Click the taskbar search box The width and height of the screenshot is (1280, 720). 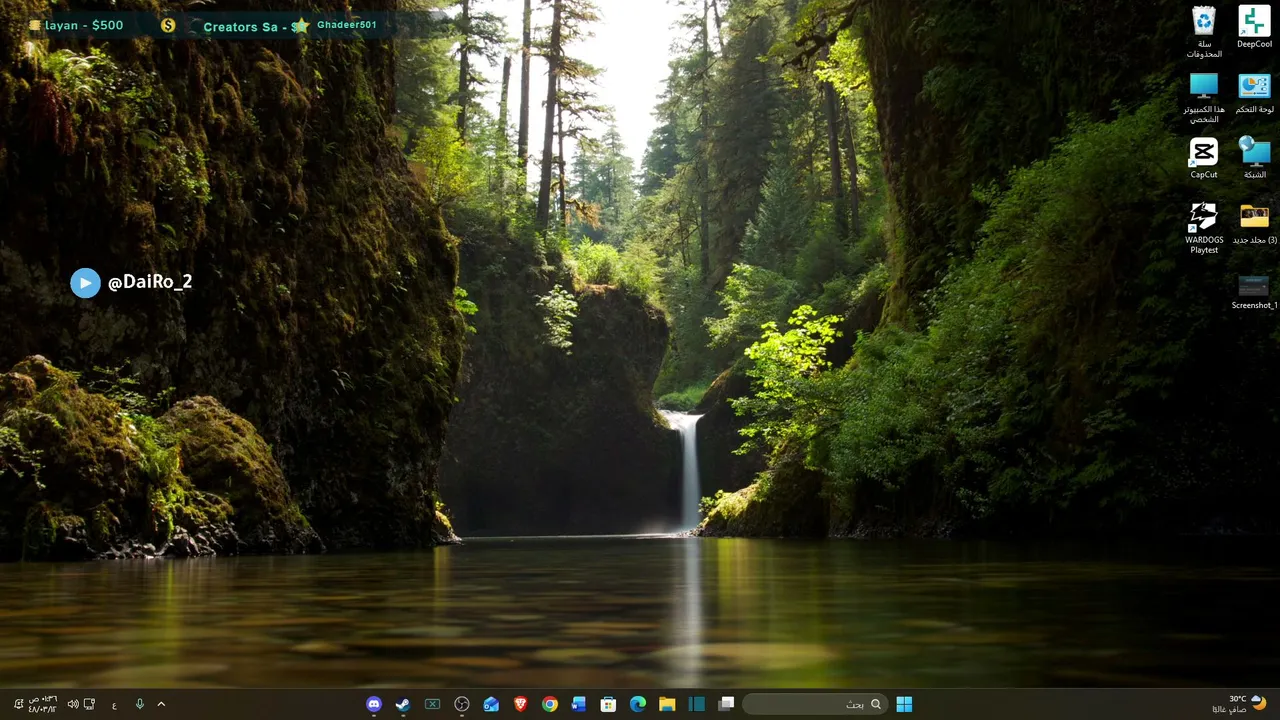tap(815, 704)
